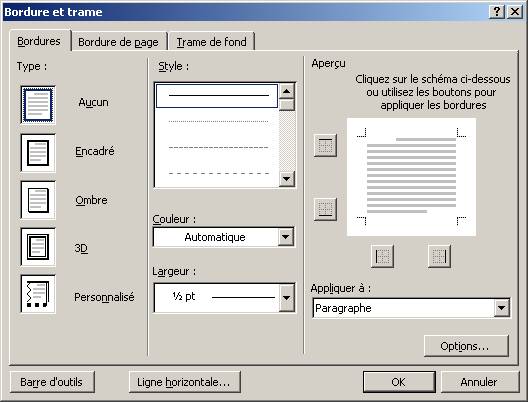Click the help question mark icon

tap(497, 12)
